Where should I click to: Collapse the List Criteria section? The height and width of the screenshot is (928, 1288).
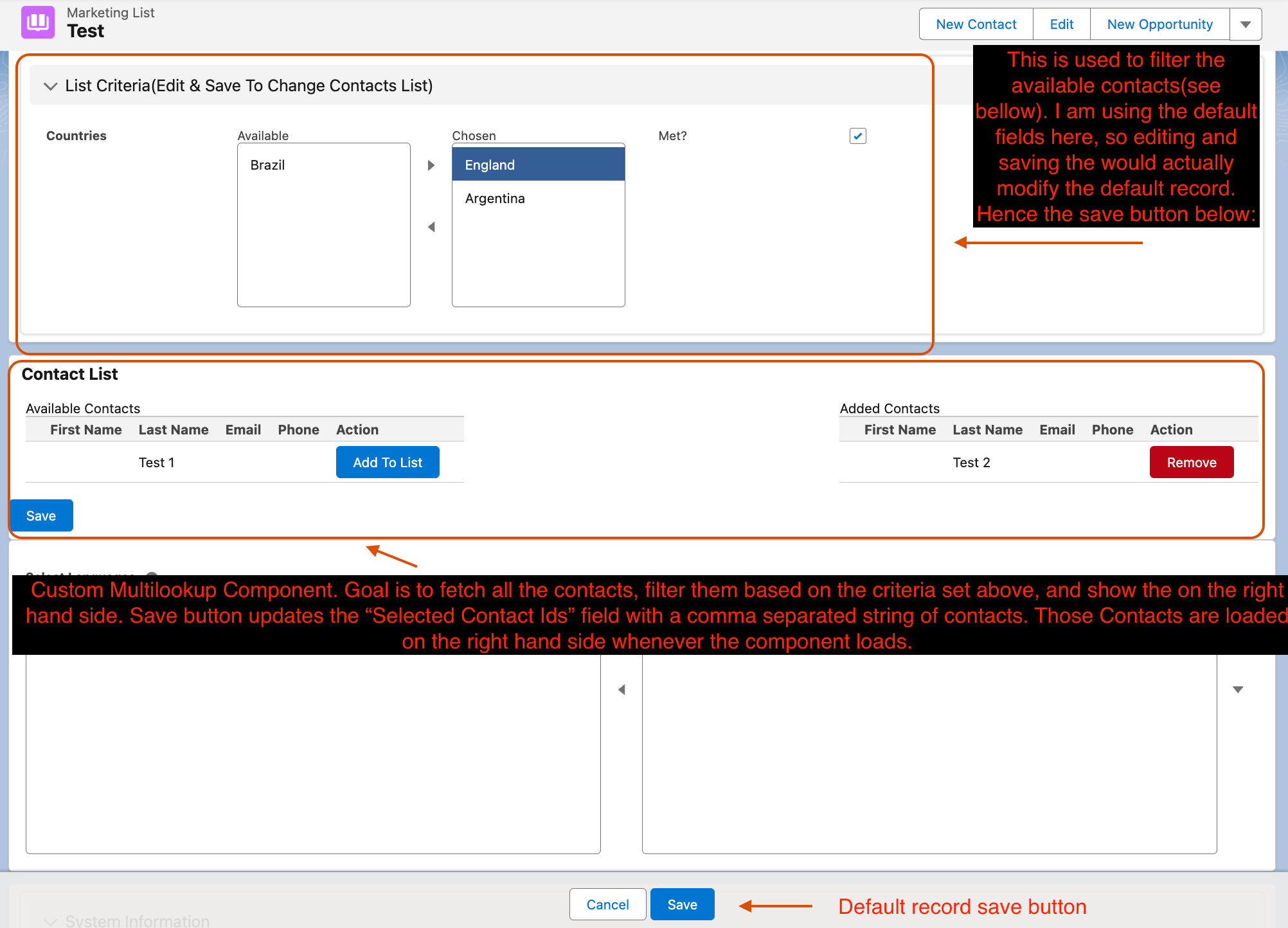pyautogui.click(x=50, y=86)
